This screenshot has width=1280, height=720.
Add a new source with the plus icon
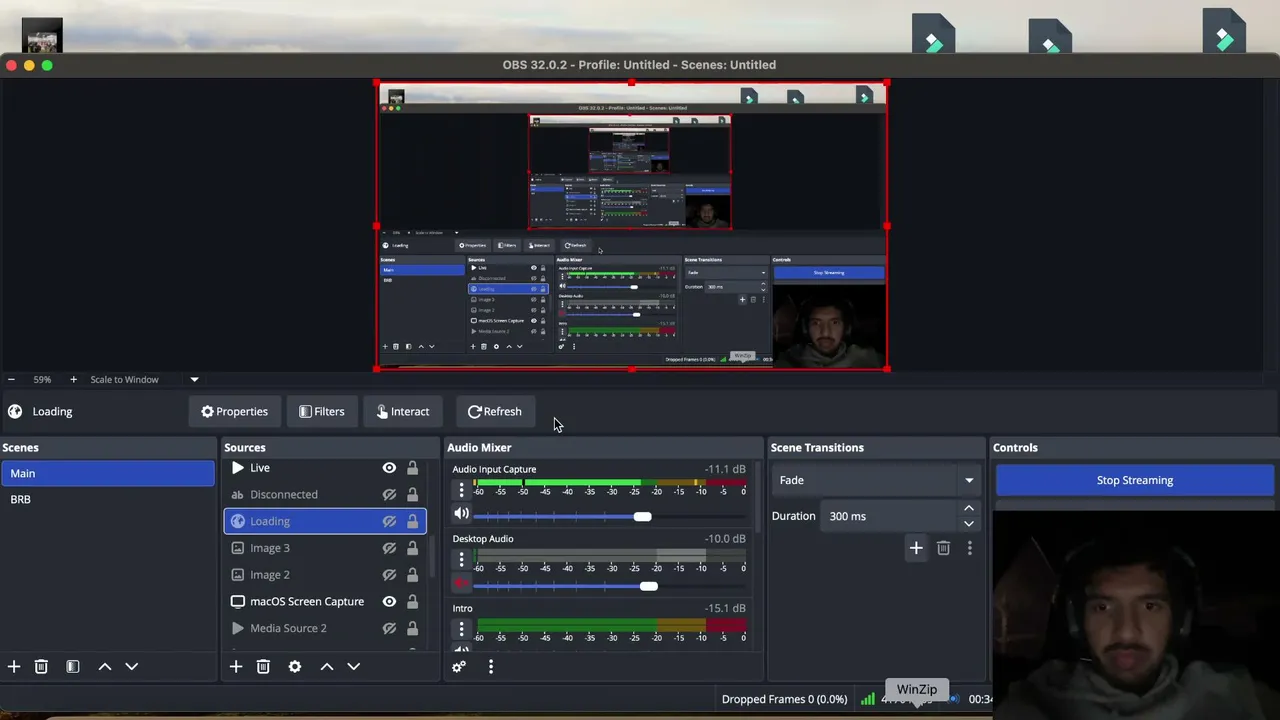point(236,667)
